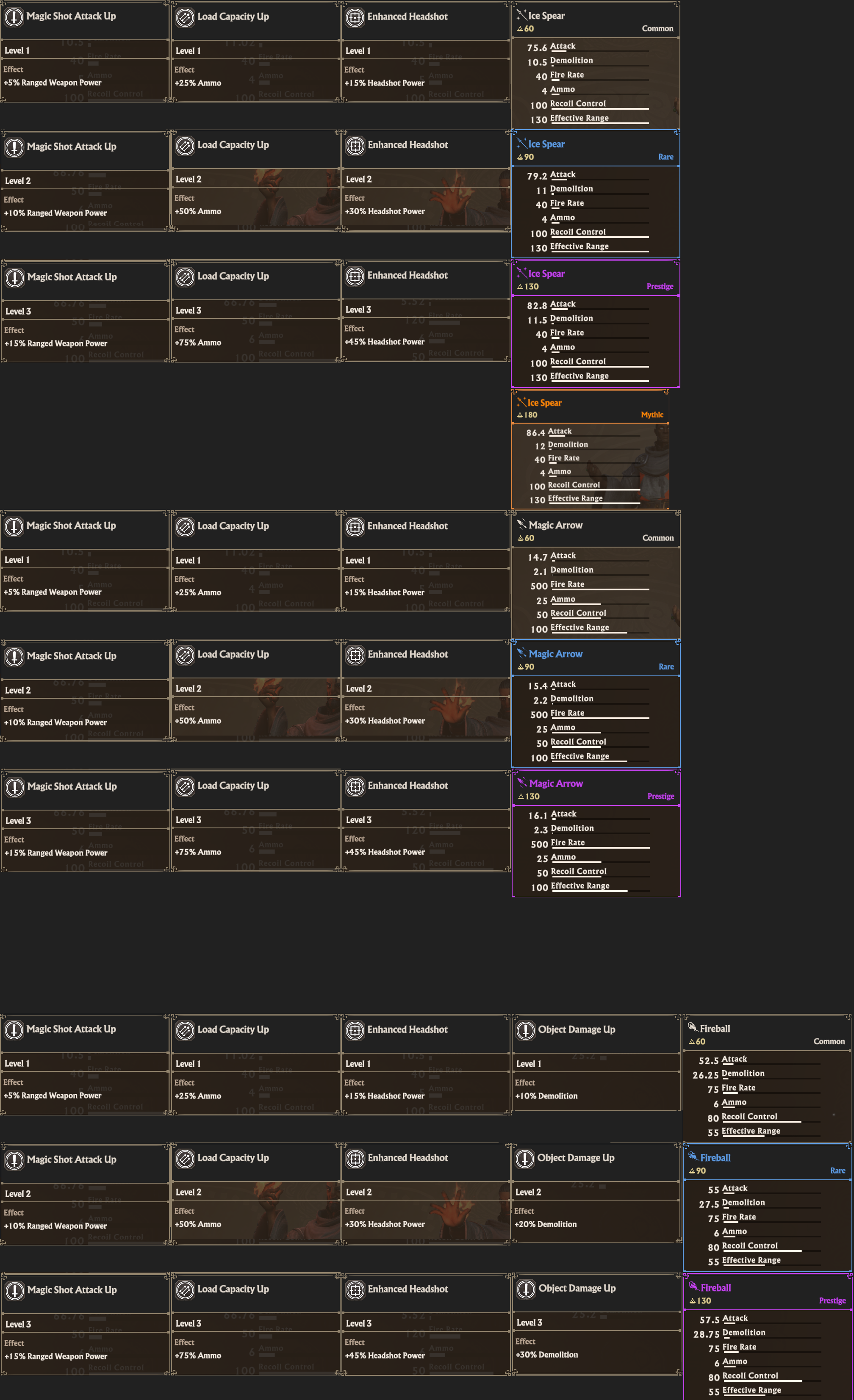
Task: Click the Ice Spear icon on Mythic card
Action: [x=521, y=402]
